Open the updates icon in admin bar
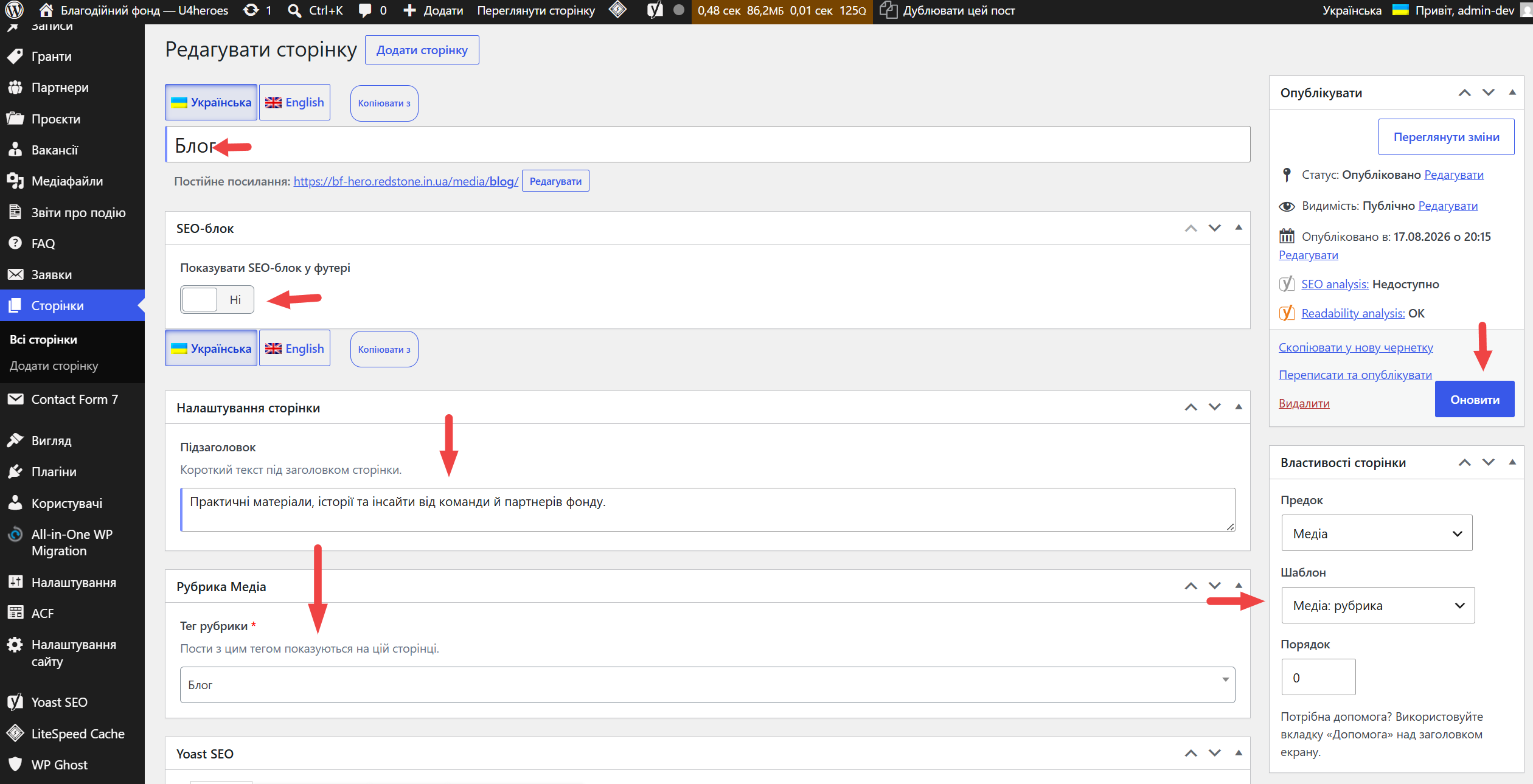1533x784 pixels. click(251, 10)
